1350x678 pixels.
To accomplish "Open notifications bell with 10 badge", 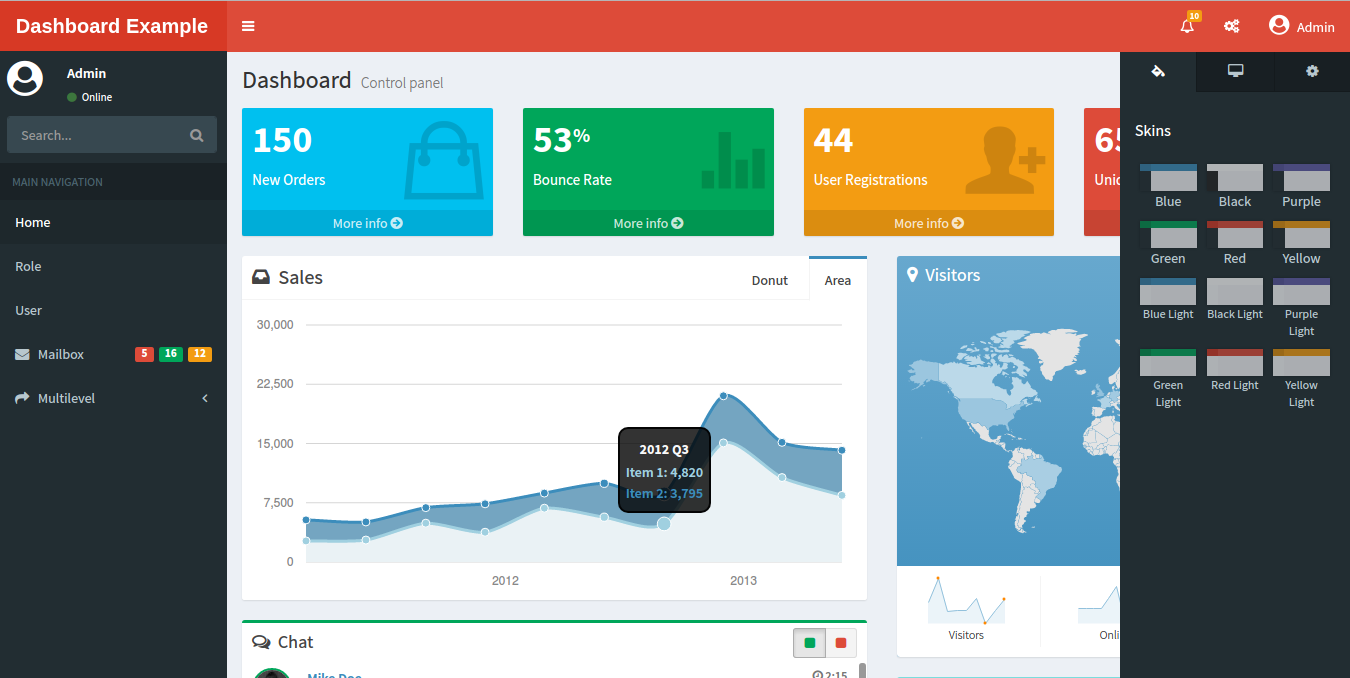I will click(1188, 25).
